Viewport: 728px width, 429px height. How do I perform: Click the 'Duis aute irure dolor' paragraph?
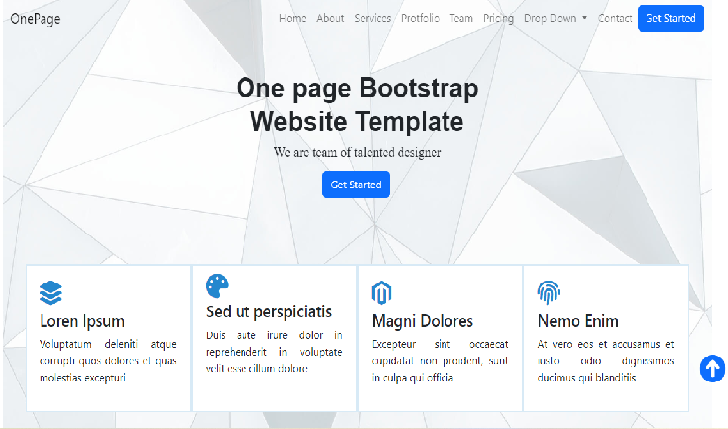click(x=274, y=351)
